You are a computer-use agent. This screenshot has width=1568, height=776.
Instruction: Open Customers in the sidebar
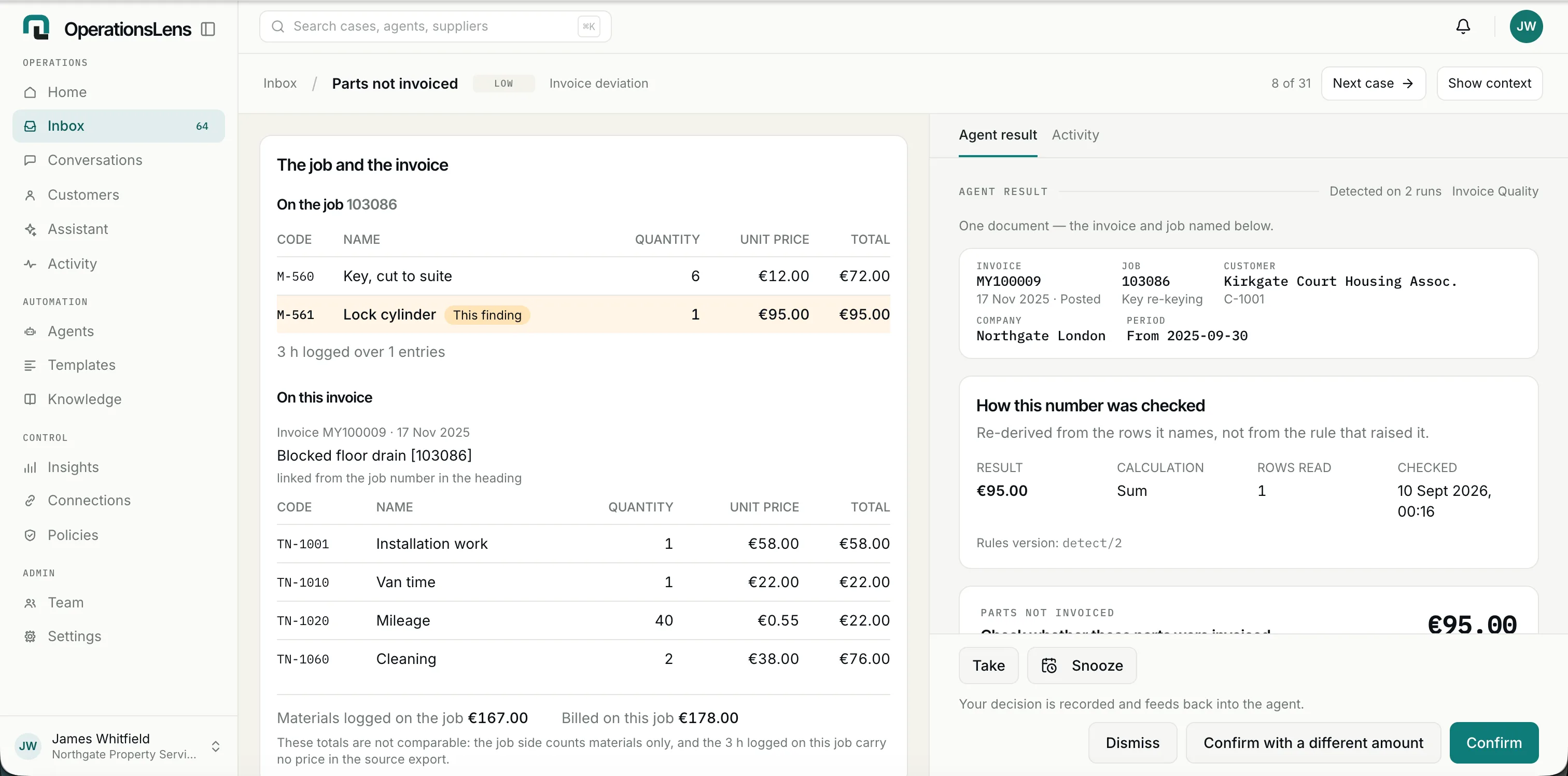point(118,195)
